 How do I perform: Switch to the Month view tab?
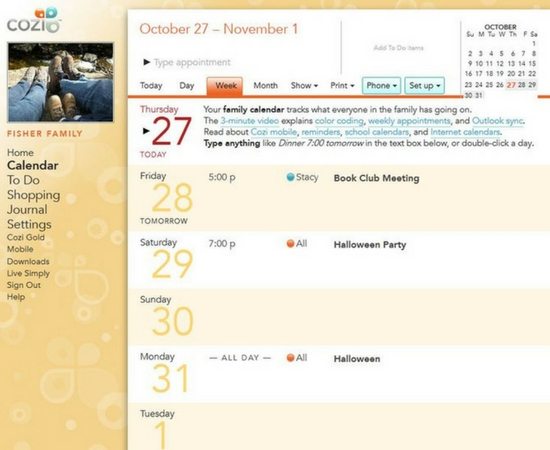point(266,86)
